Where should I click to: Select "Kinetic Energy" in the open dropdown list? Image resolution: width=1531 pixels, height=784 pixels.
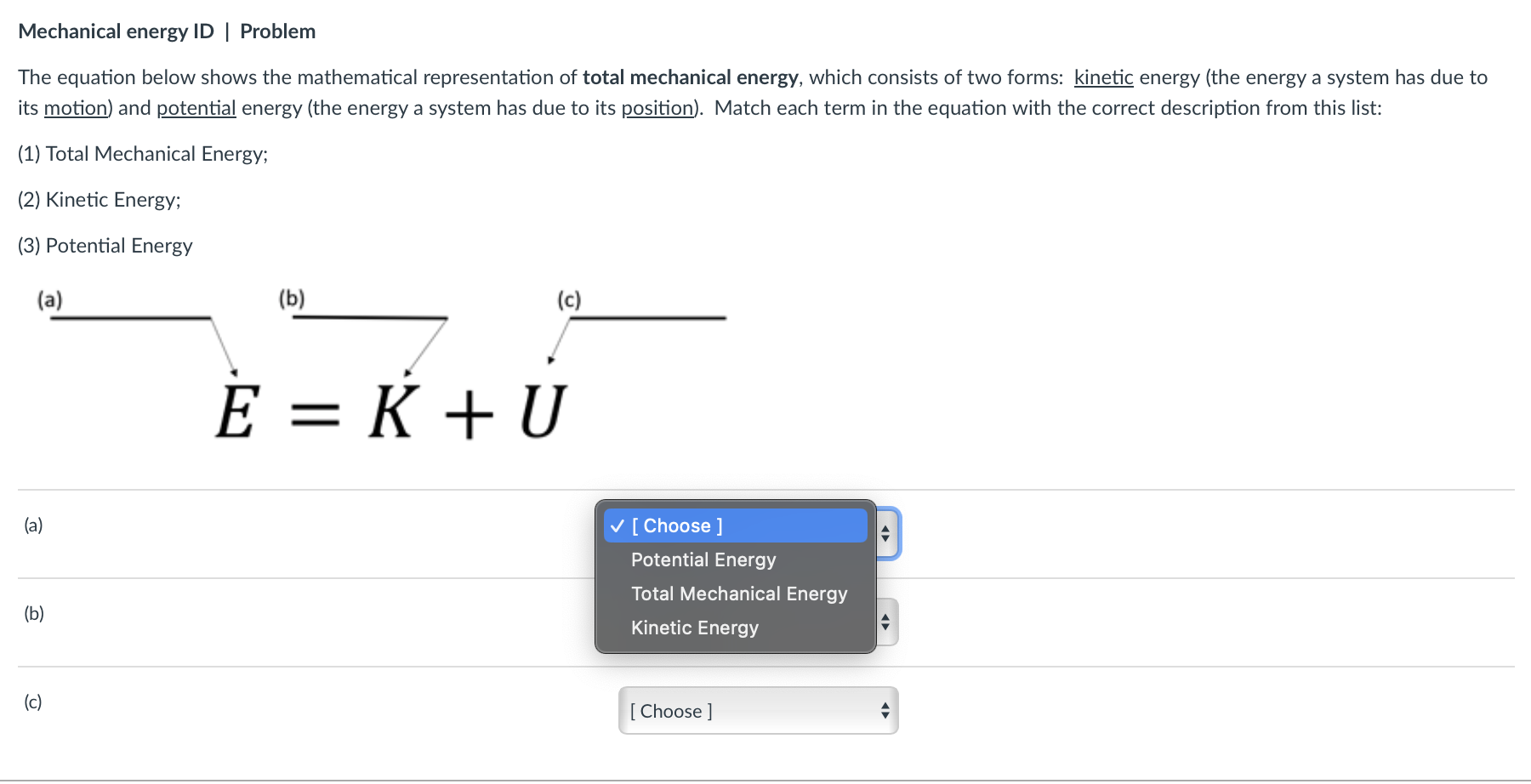694,628
